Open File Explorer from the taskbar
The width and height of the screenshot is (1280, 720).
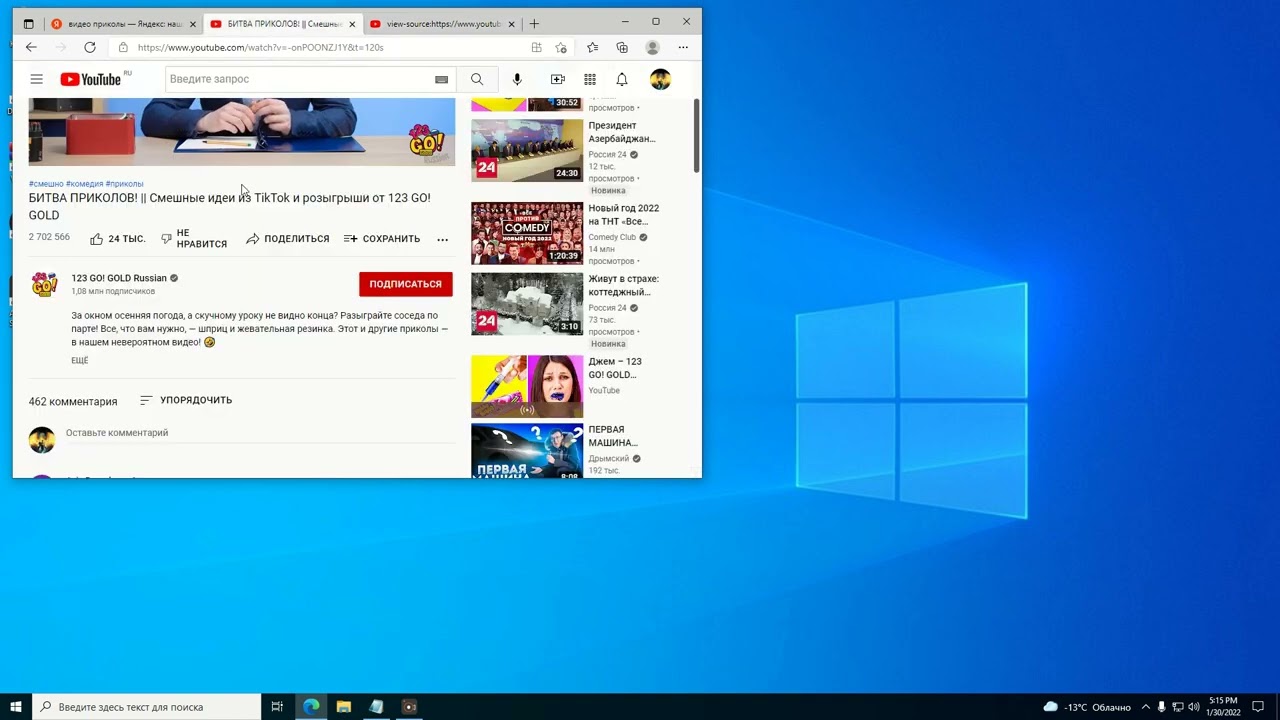tap(344, 707)
